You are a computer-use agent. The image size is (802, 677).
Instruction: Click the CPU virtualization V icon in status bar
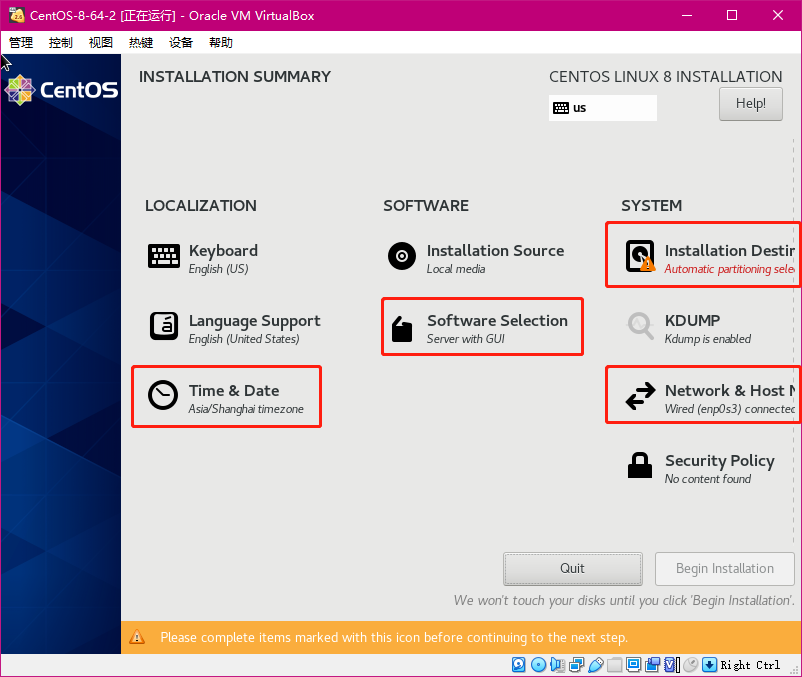(671, 665)
